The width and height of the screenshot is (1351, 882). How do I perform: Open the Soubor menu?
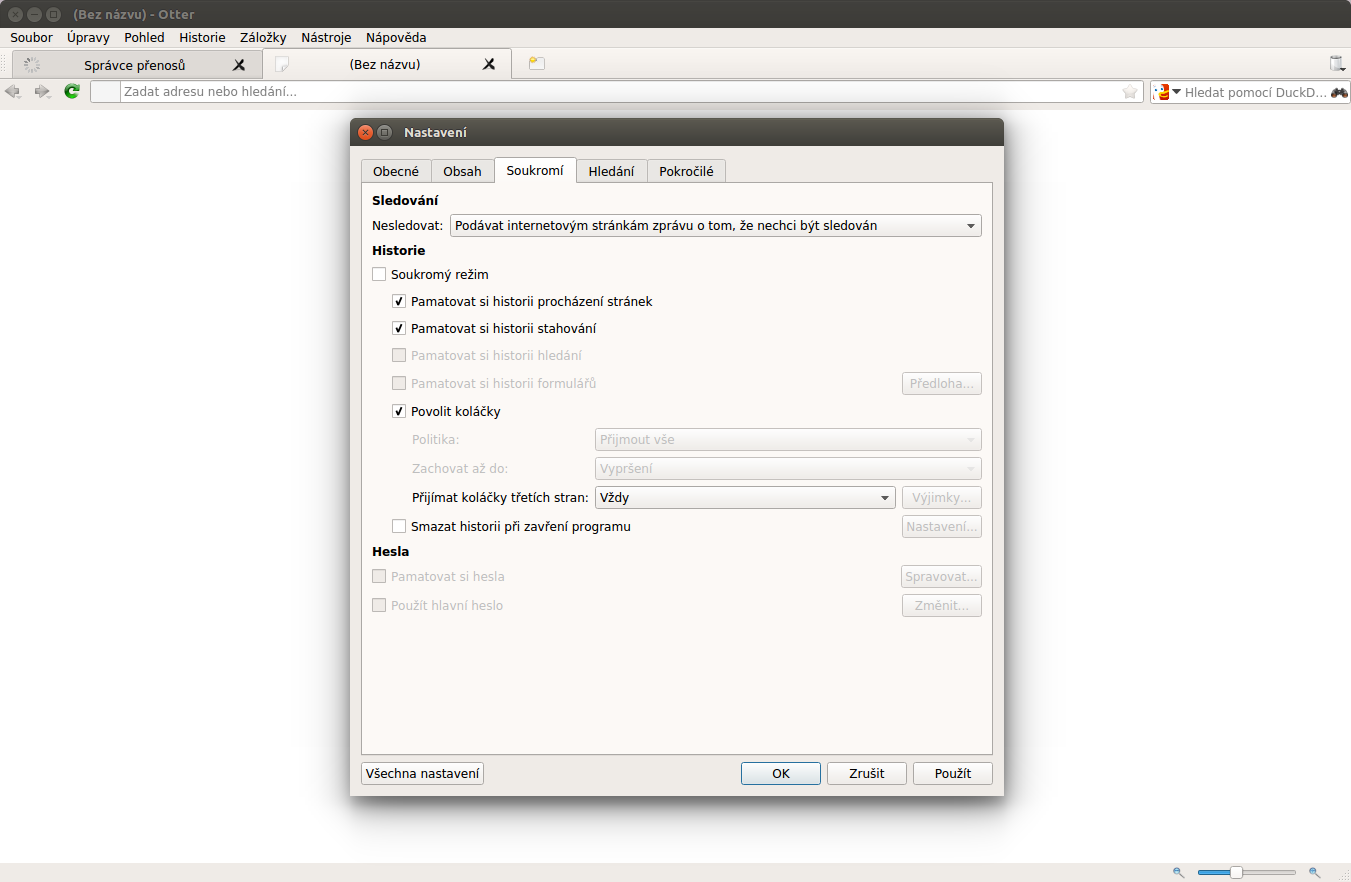click(x=31, y=37)
